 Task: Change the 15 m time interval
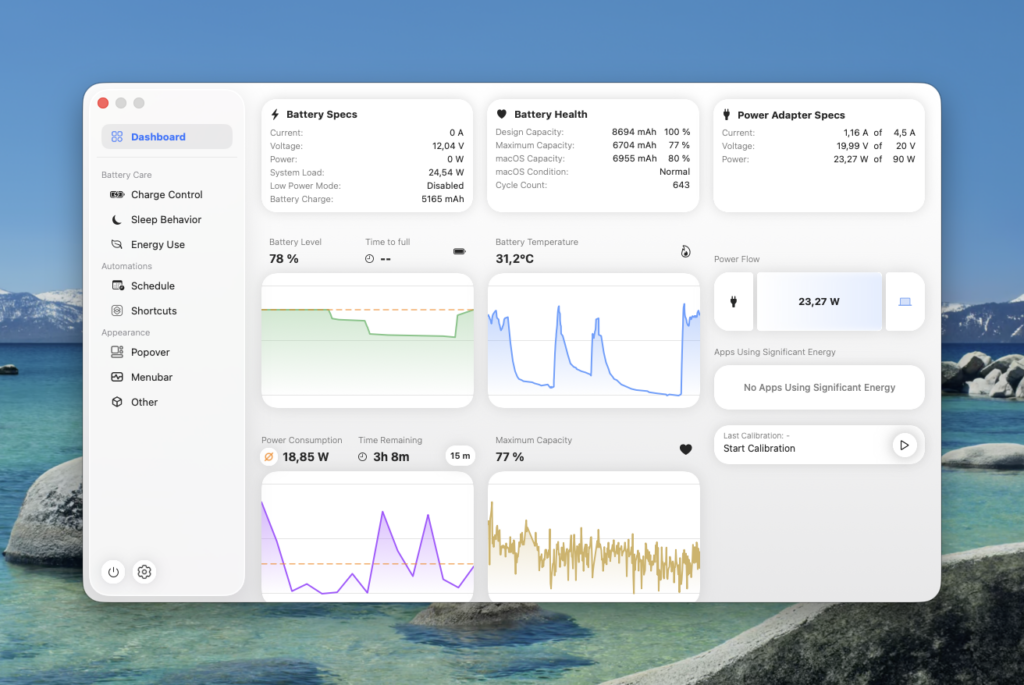[460, 456]
